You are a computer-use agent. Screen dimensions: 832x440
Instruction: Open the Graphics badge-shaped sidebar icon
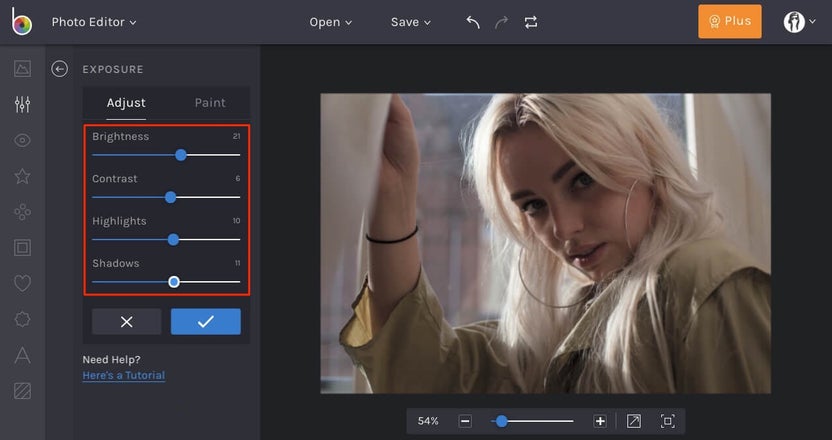[x=22, y=320]
